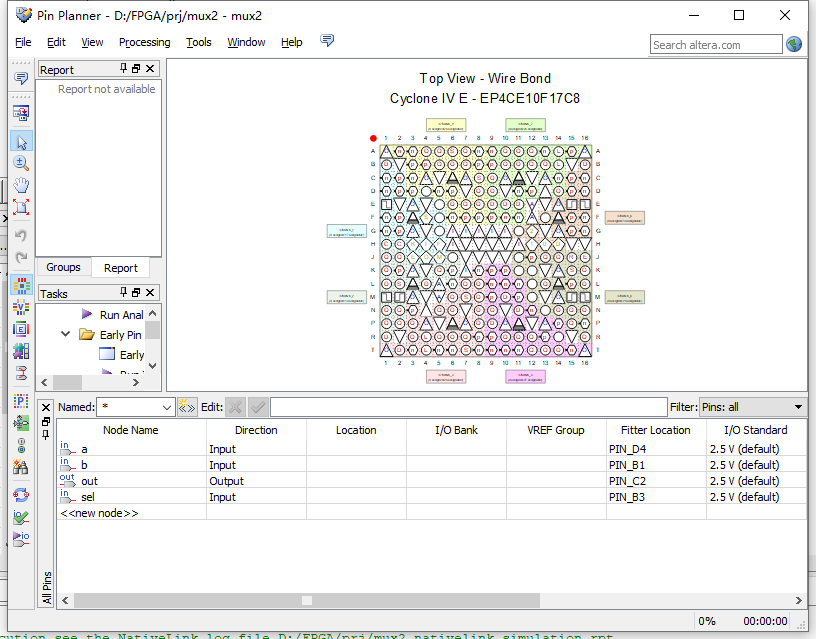Open the Tools menu
The width and height of the screenshot is (816, 639).
click(199, 42)
